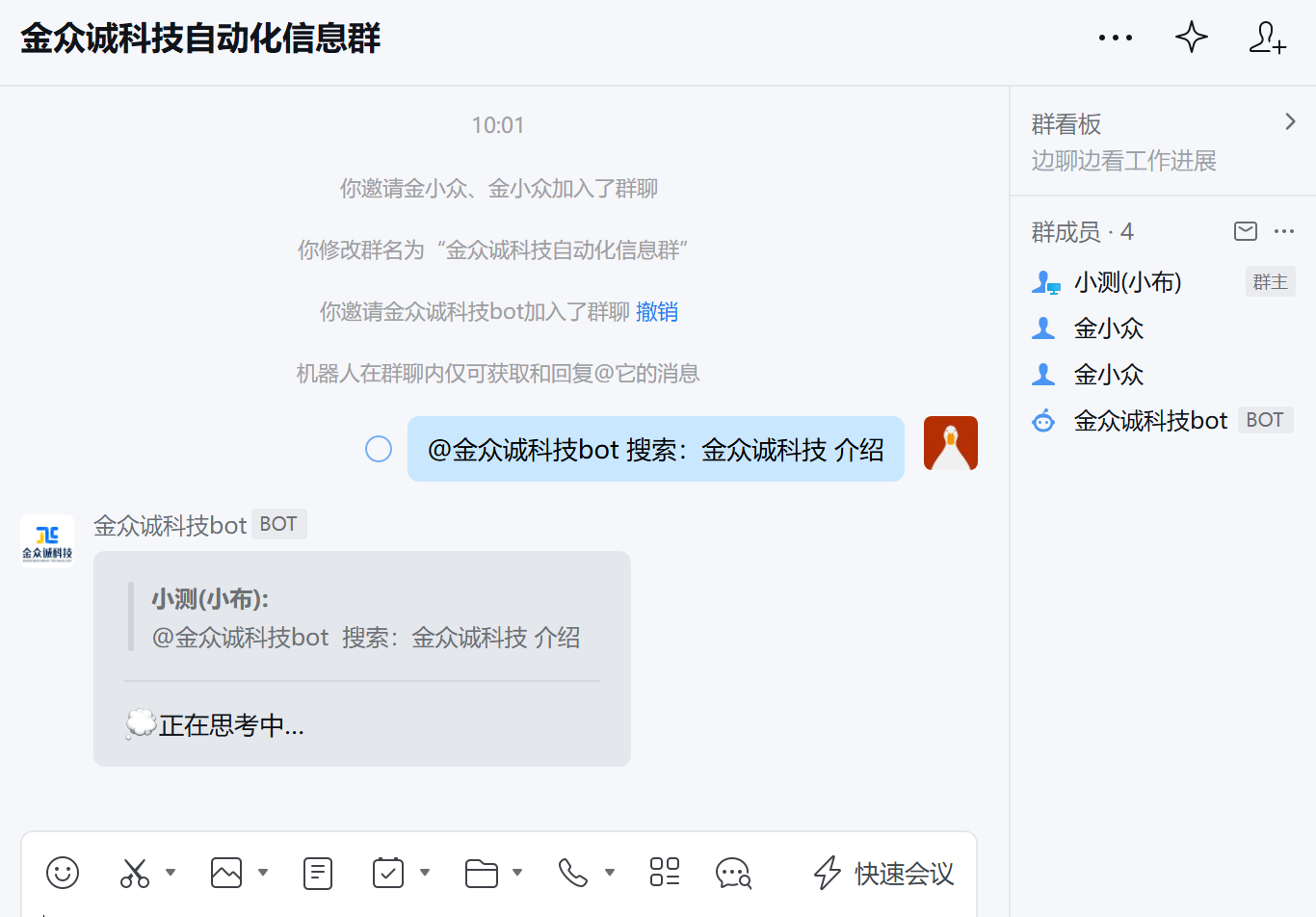Click the bot name 金众诚科技bot above the reply
This screenshot has height=917, width=1316.
click(171, 525)
